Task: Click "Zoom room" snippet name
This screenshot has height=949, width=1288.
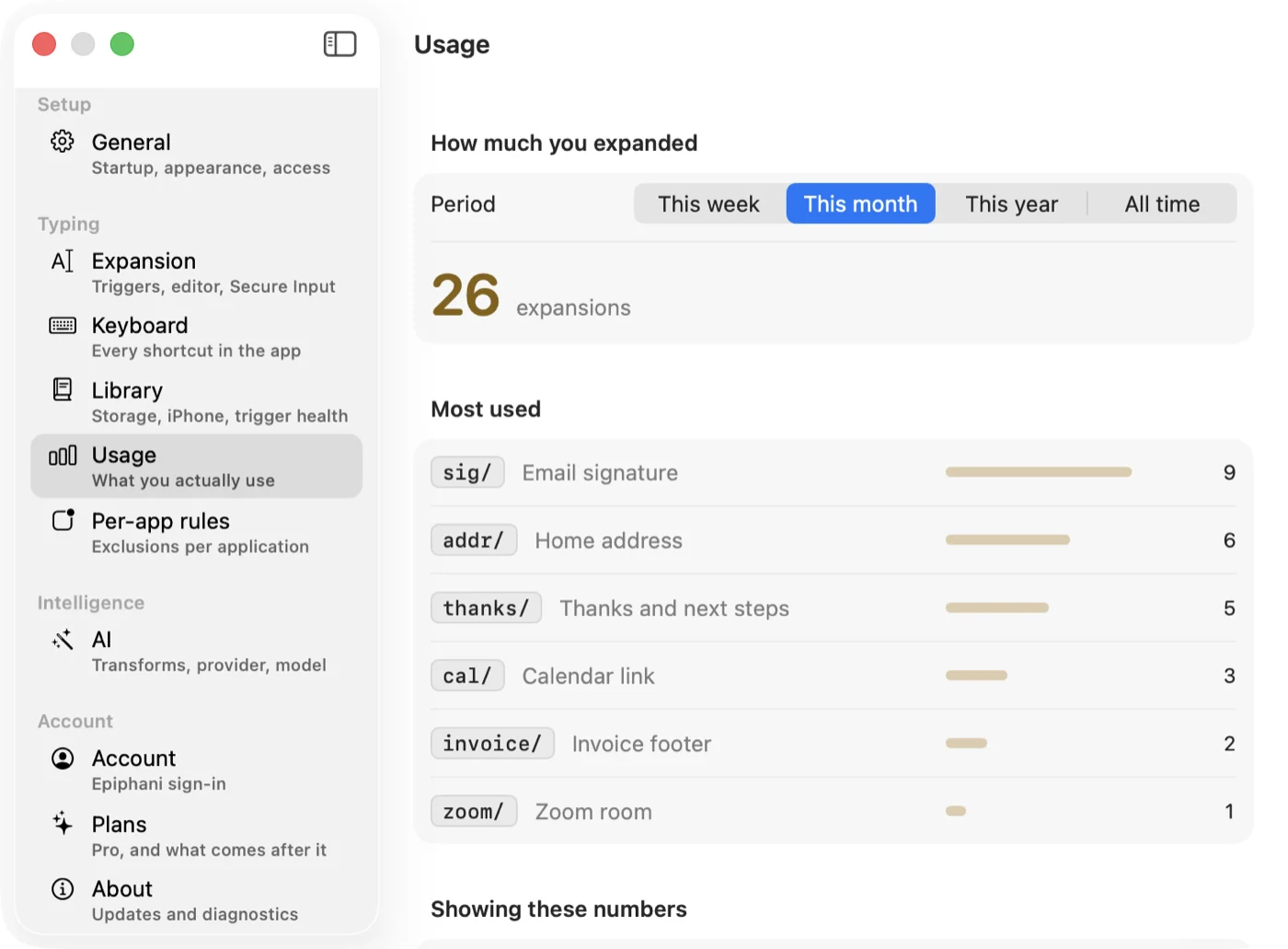Action: click(593, 812)
